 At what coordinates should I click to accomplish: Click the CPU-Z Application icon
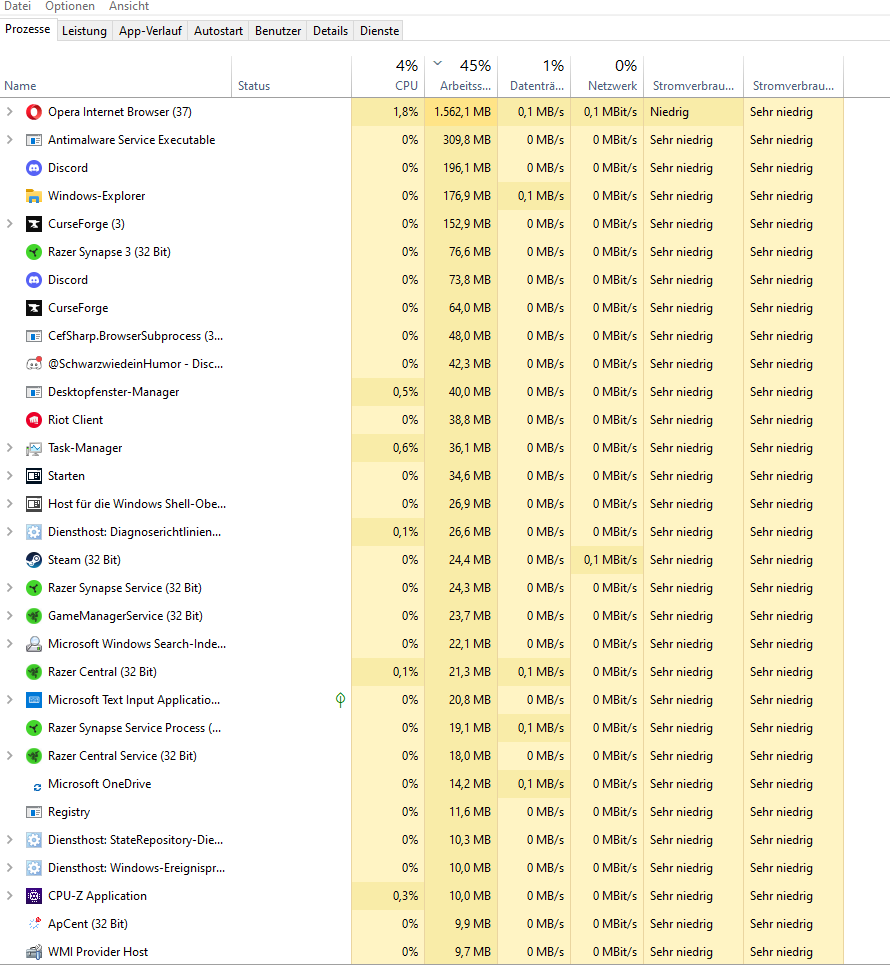33,896
